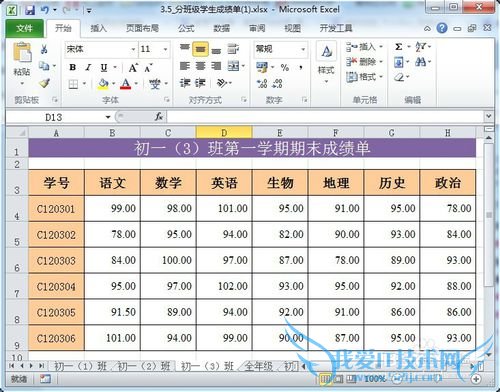The image size is (500, 392).
Task: Click the AutoSum sigma icon
Action: pos(398,47)
